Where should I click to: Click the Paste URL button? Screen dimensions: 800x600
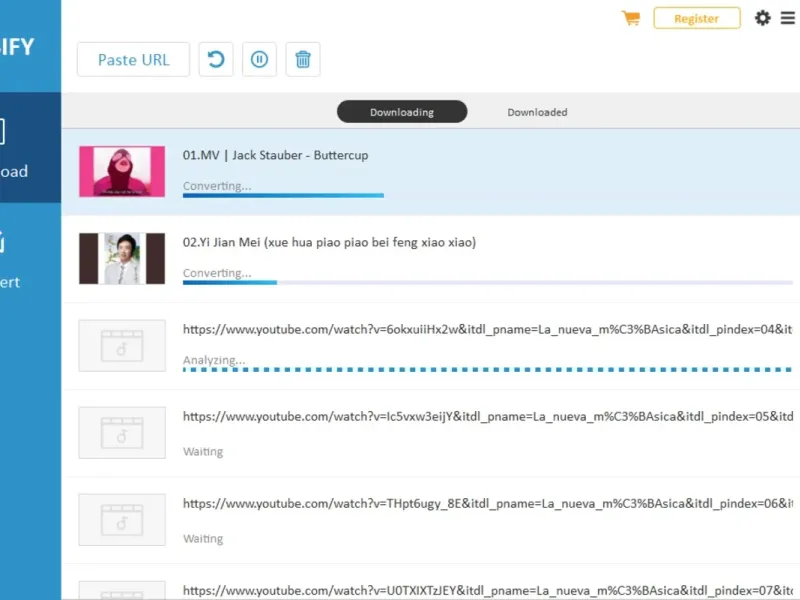click(133, 60)
